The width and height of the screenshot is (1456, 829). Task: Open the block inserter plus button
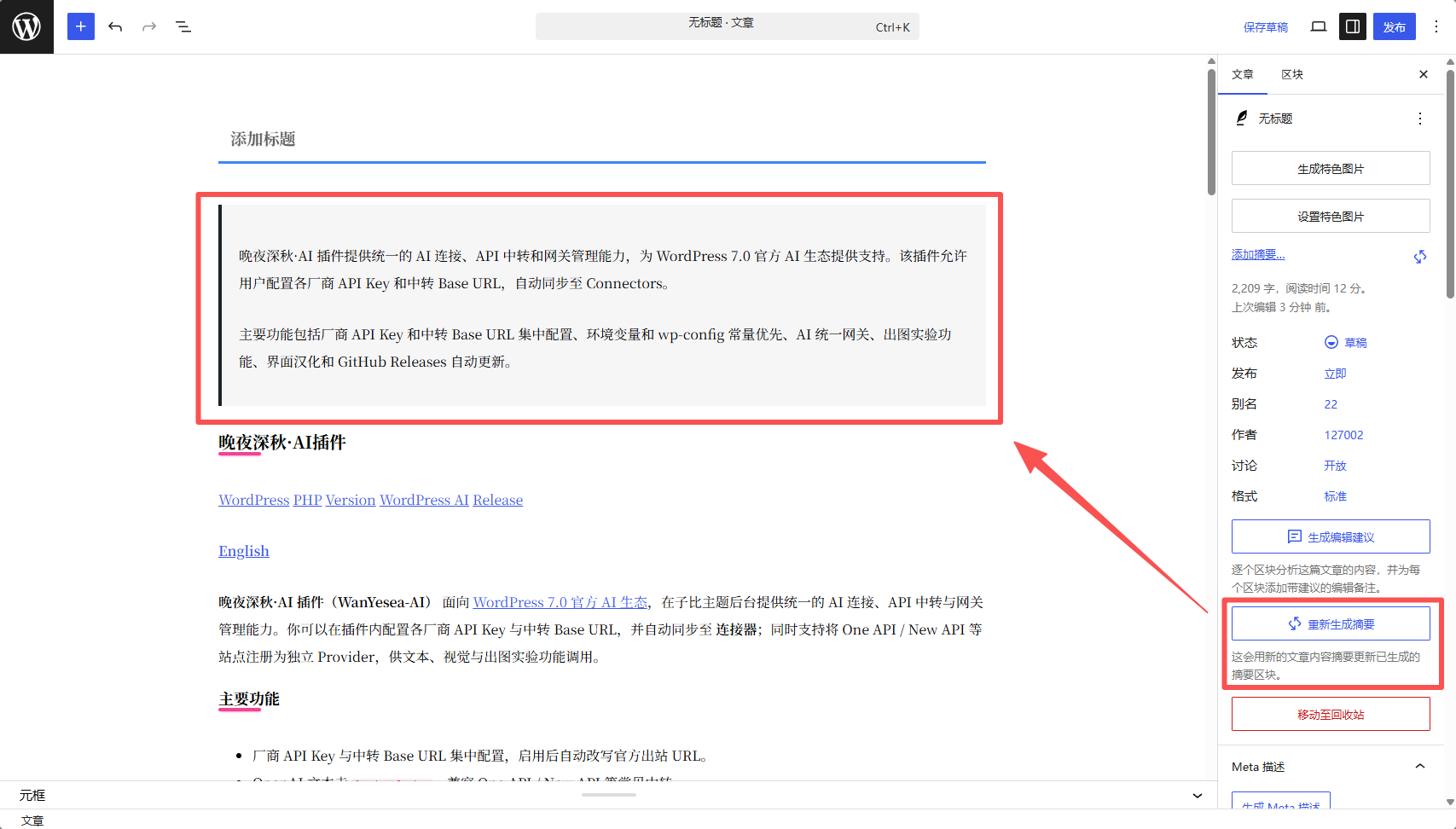click(81, 26)
